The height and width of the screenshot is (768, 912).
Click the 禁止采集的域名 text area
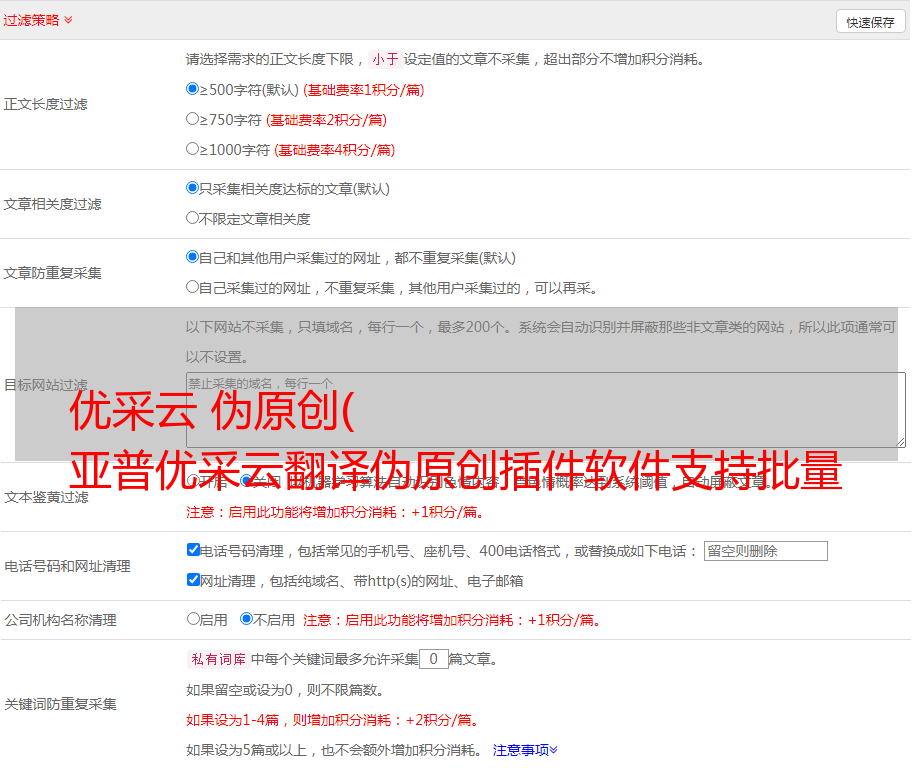tap(545, 410)
